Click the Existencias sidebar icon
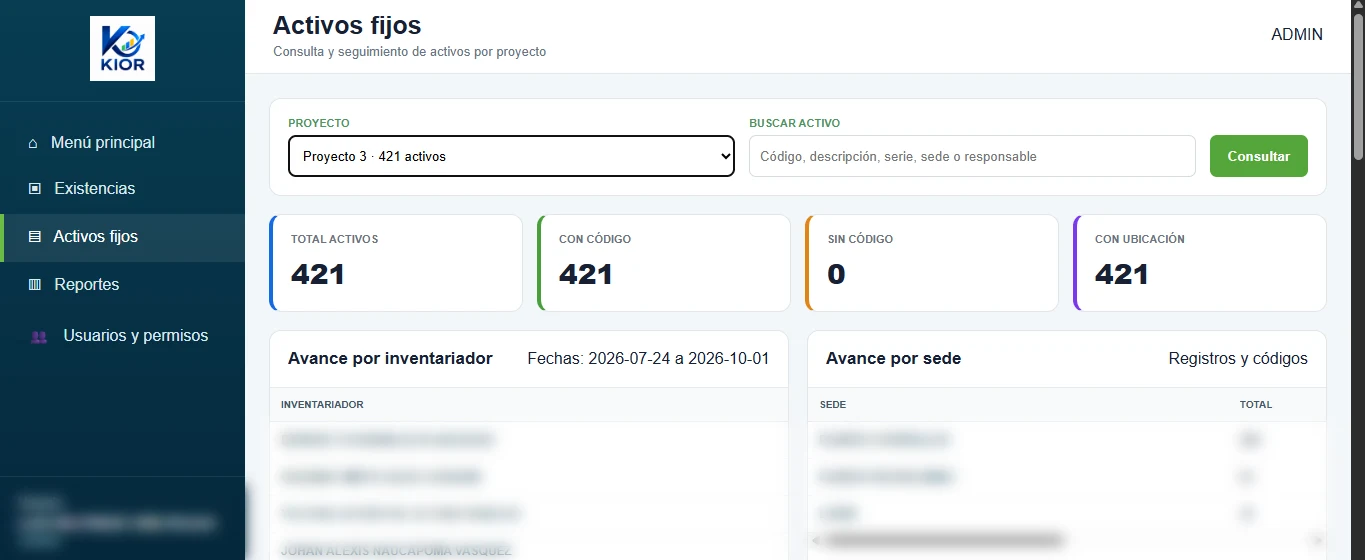This screenshot has width=1365, height=560. tap(34, 189)
